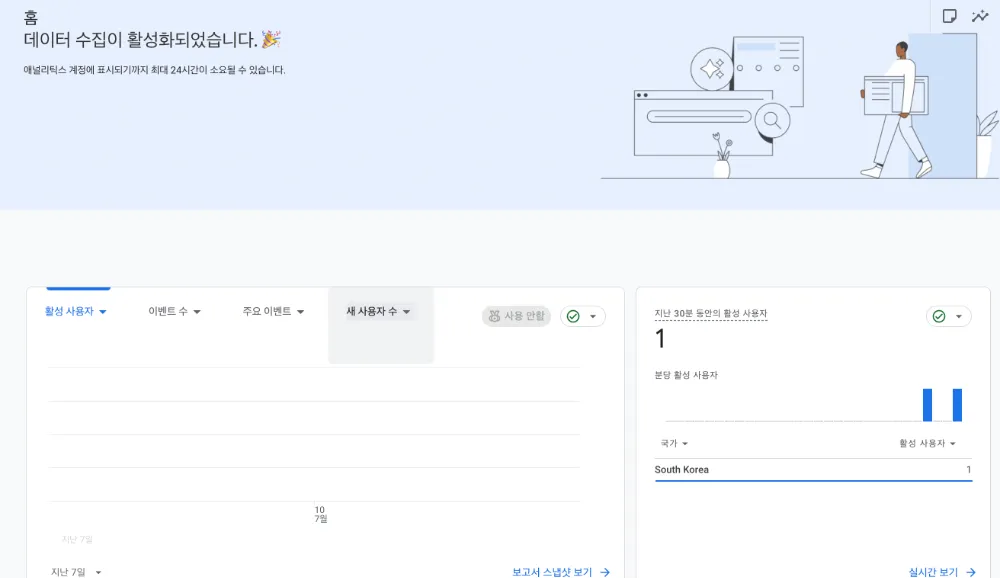Open the 이벤트 수 metric dropdown

pyautogui.click(x=175, y=311)
